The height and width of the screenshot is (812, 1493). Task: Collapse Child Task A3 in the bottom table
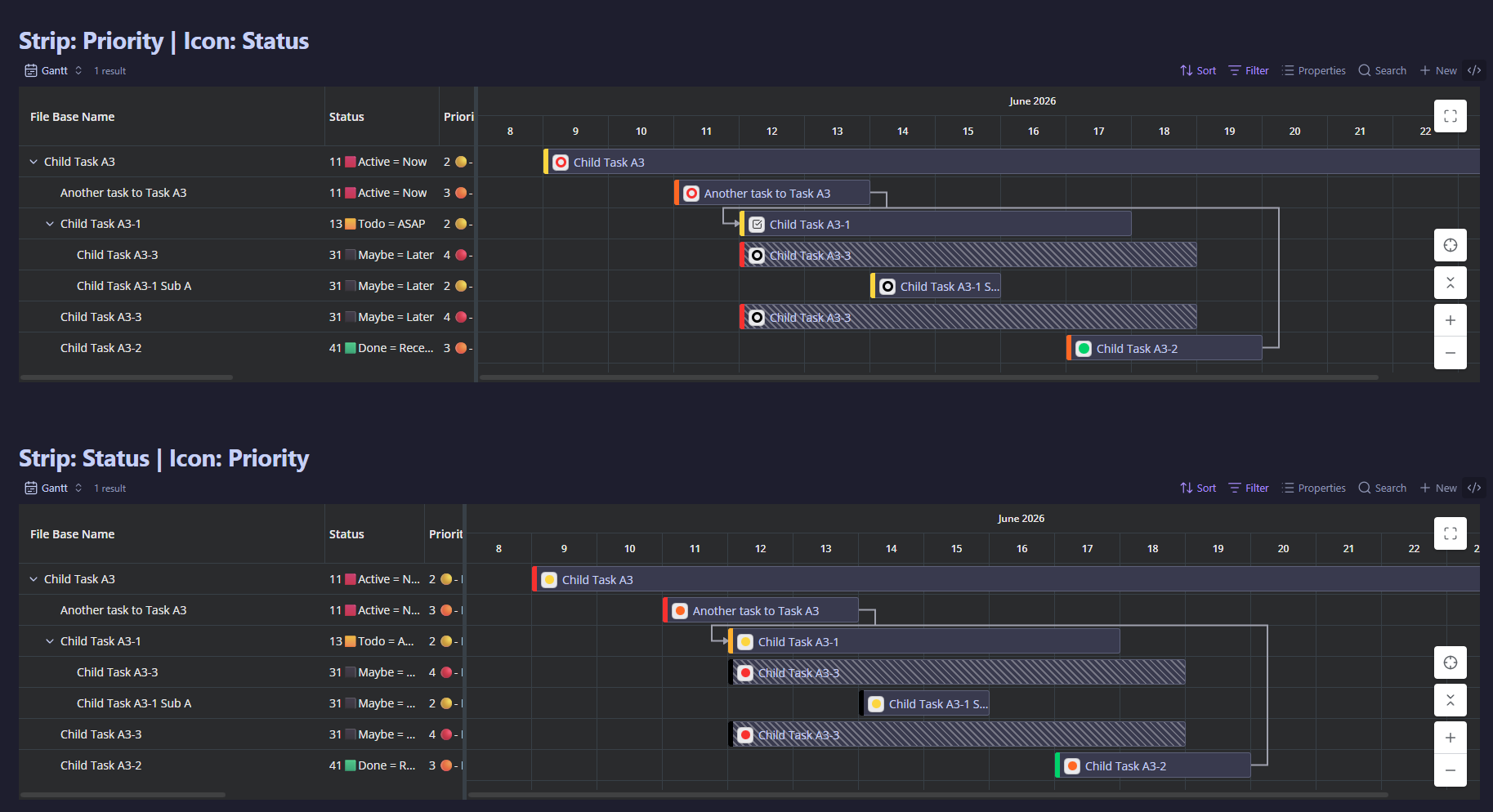click(34, 579)
